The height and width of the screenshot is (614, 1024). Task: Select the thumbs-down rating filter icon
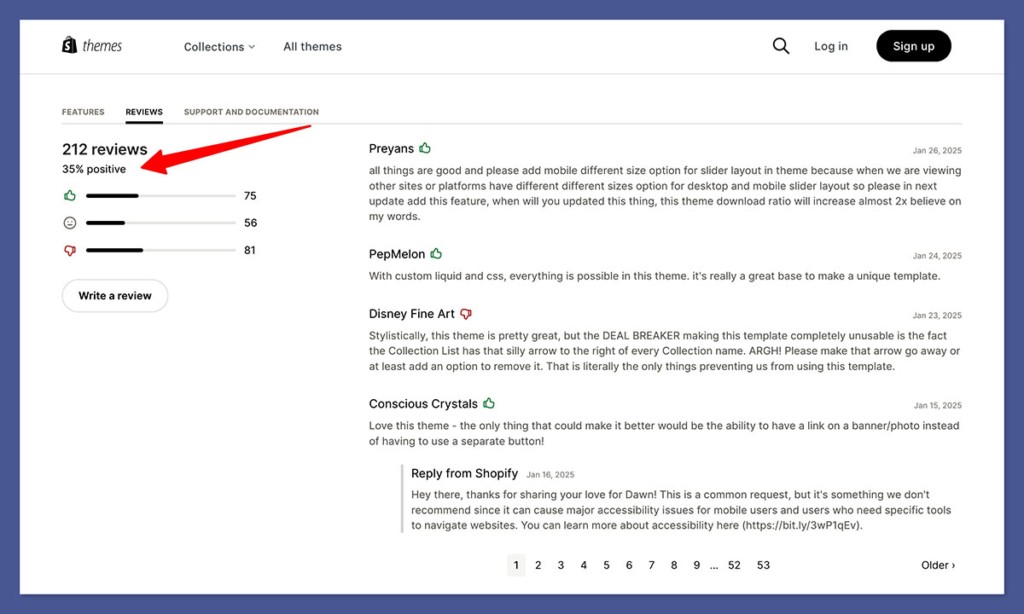(69, 249)
